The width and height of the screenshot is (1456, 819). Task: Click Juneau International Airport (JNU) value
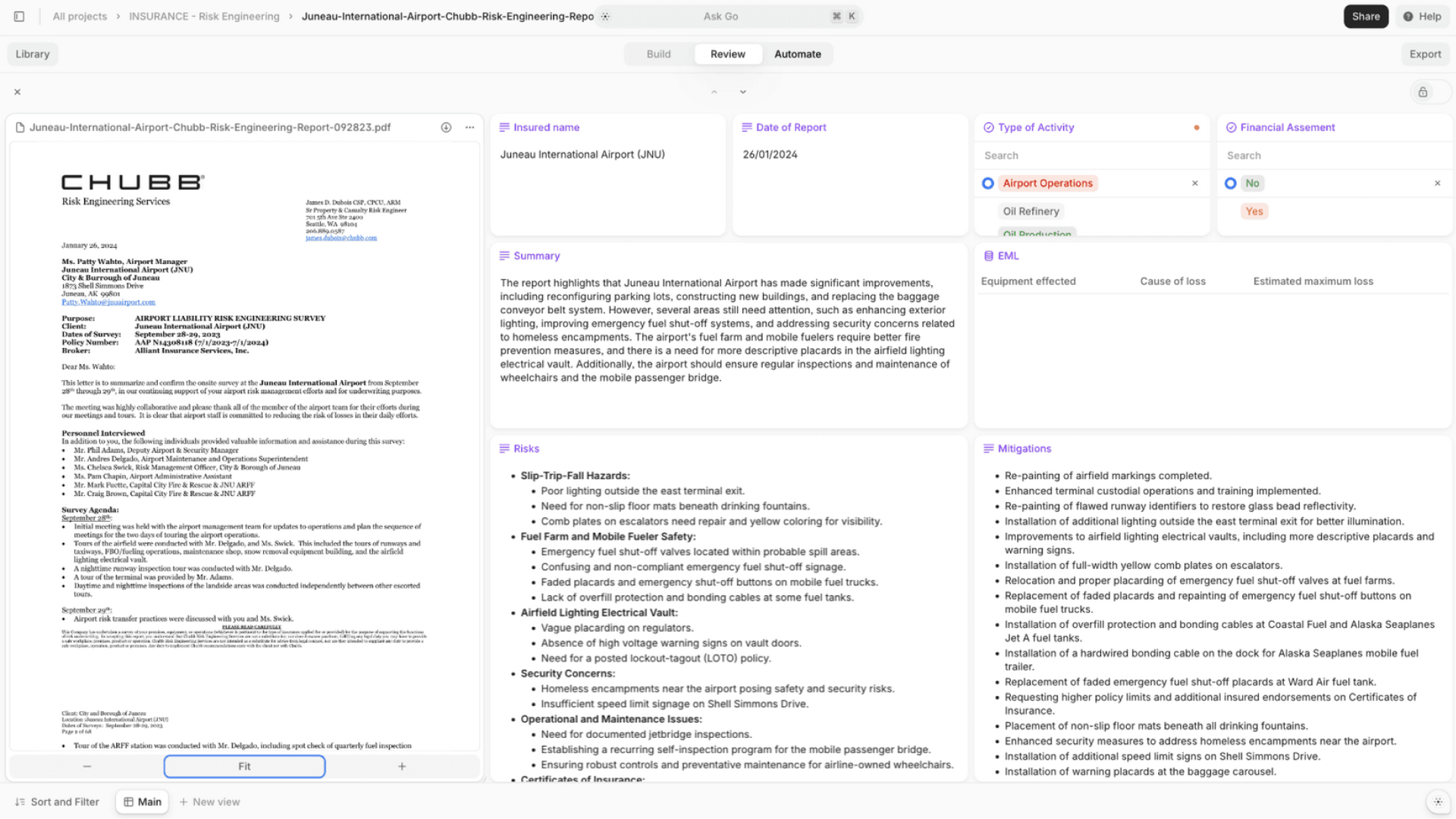(x=582, y=154)
